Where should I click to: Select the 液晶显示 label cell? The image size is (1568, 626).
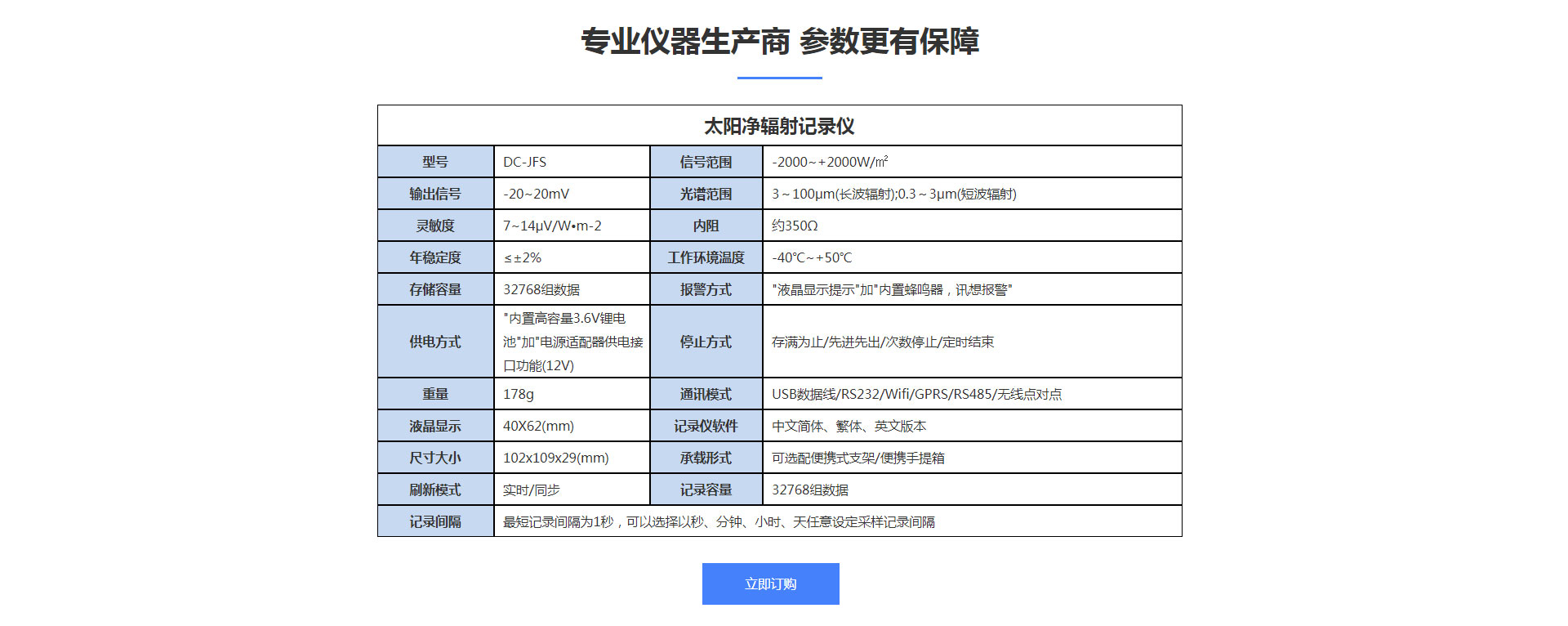(x=435, y=426)
